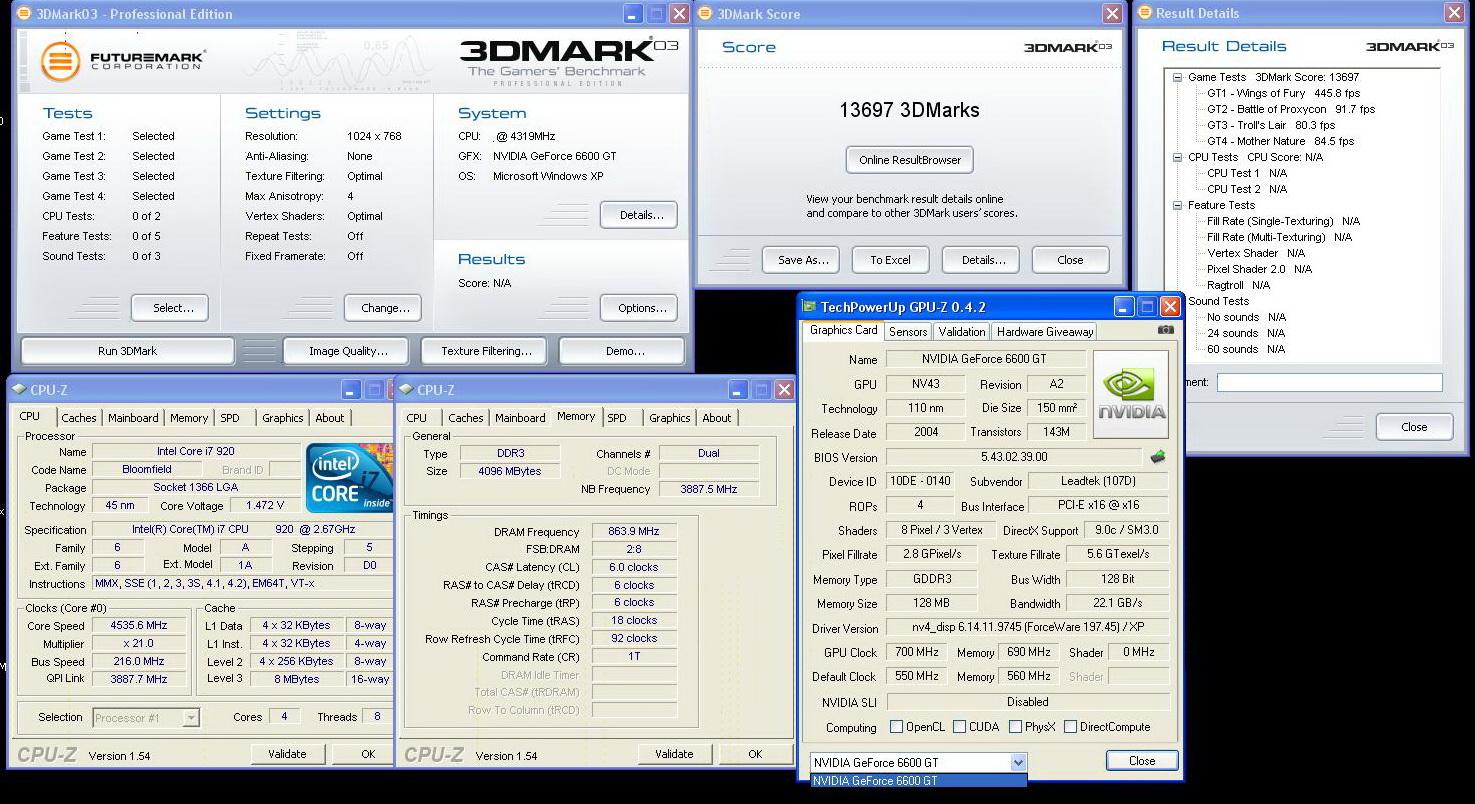Click the GPU Clock 700 MHz field in GPU-Z

(916, 652)
